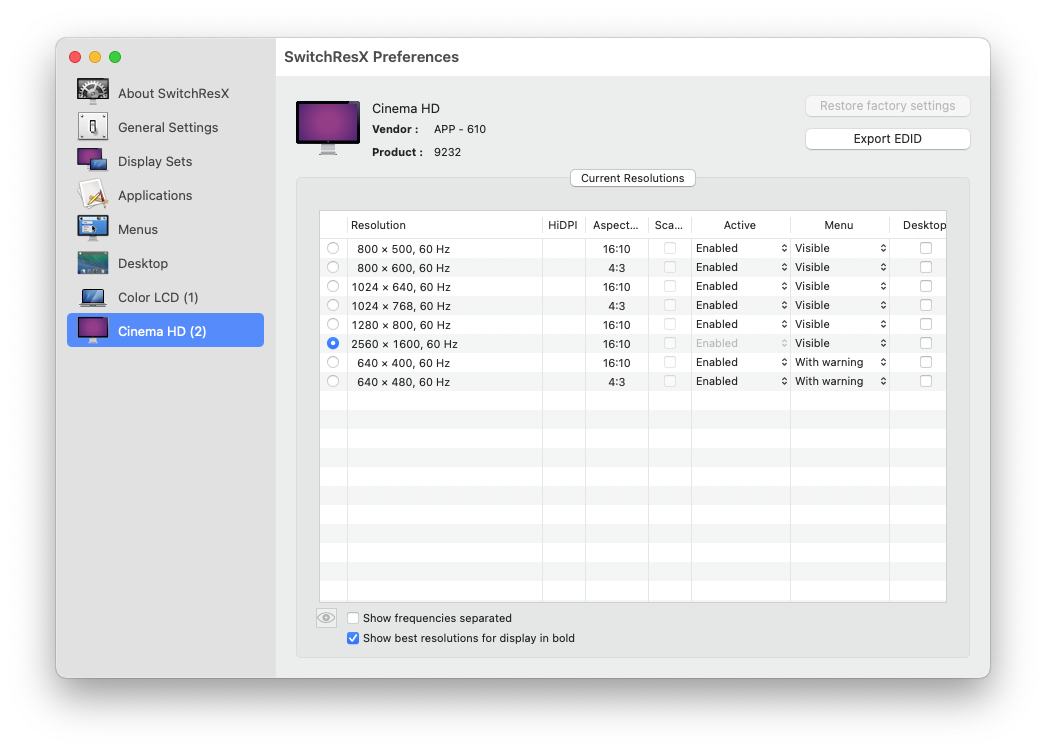Toggle the eye visibility button
Image resolution: width=1046 pixels, height=752 pixels.
tap(326, 618)
